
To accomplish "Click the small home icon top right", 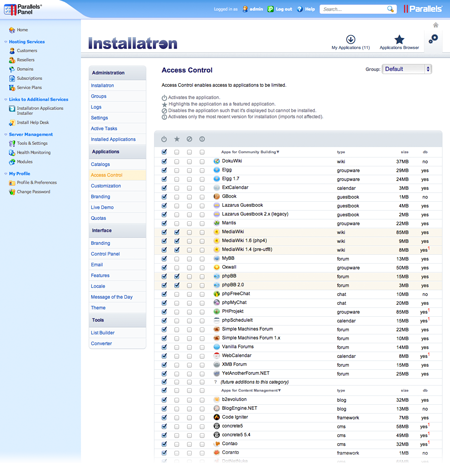I will point(435,25).
